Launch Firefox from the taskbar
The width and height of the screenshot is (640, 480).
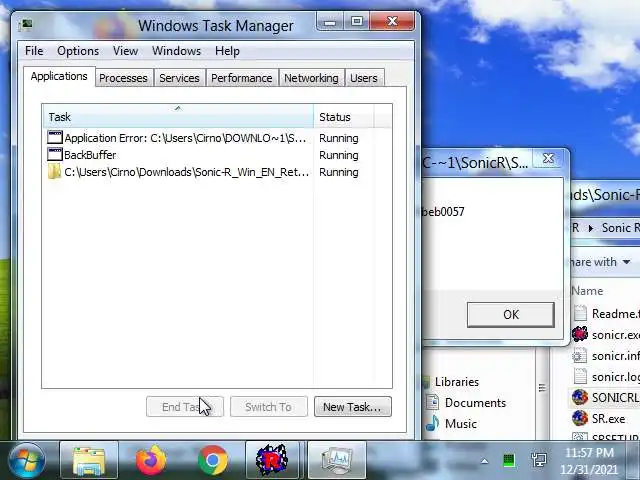tap(151, 460)
